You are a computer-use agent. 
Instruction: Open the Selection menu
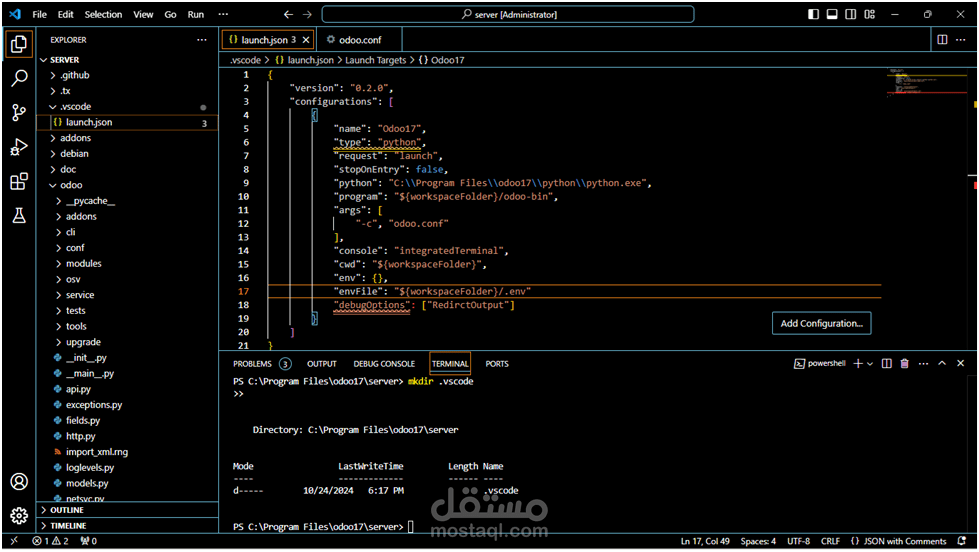(103, 14)
